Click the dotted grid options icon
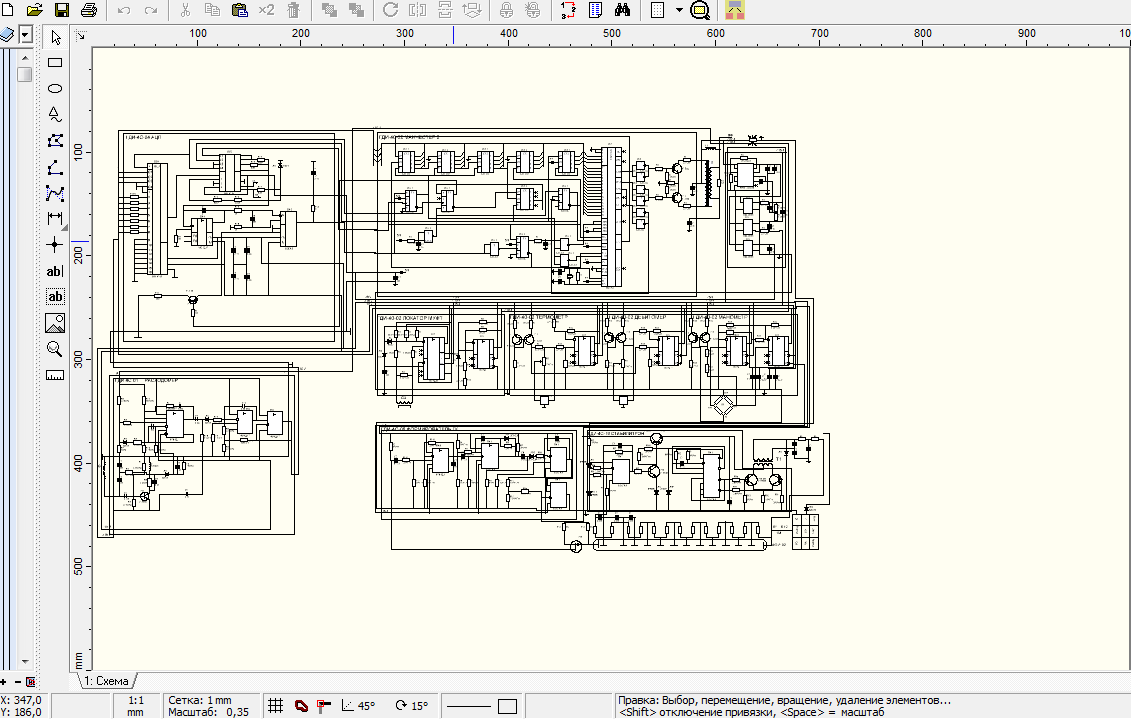 [x=658, y=9]
